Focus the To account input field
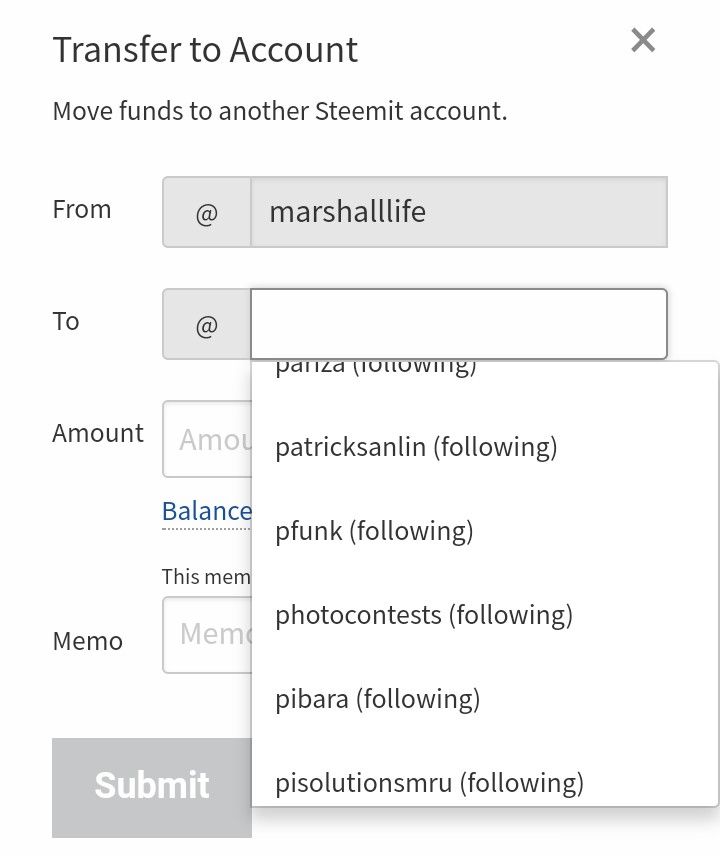This screenshot has height=856, width=720. click(x=459, y=324)
